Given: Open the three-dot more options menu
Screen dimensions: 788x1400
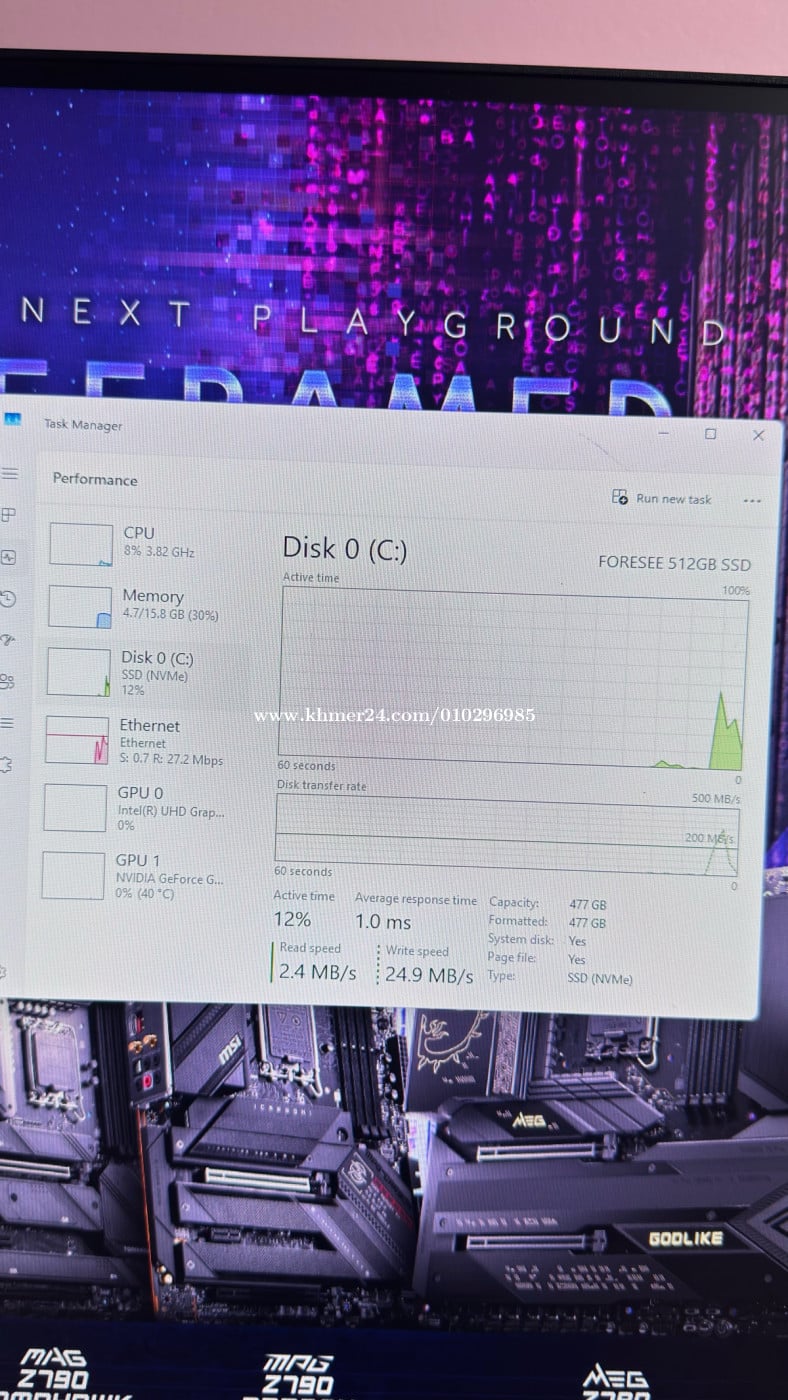Looking at the screenshot, I should tap(752, 501).
